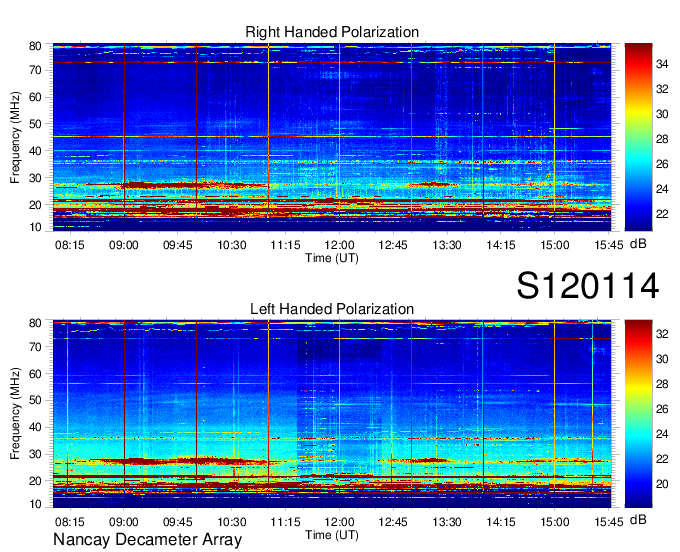Click the 20 tick on the Left Handed colorbar
This screenshot has width=680, height=552.
tap(662, 484)
